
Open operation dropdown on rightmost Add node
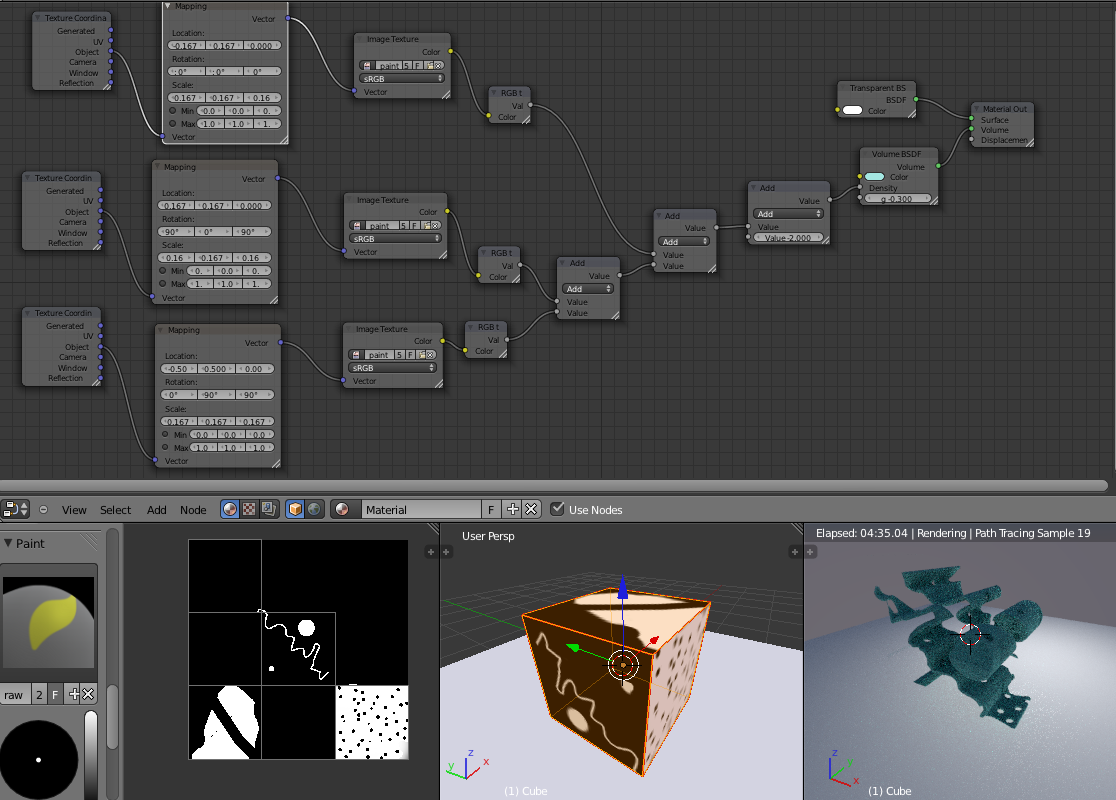pyautogui.click(x=788, y=214)
